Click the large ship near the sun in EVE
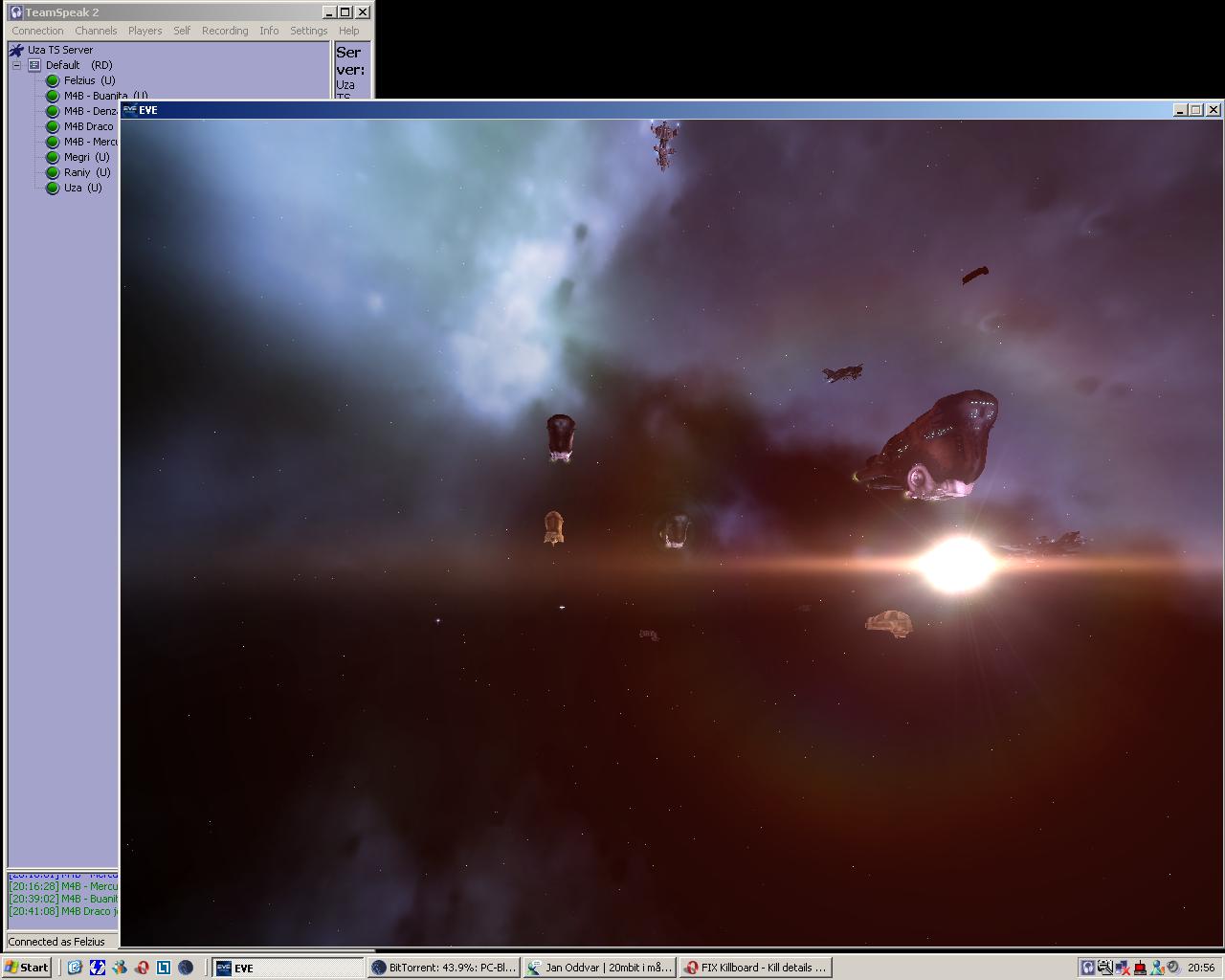This screenshot has width=1225, height=980. click(x=926, y=445)
